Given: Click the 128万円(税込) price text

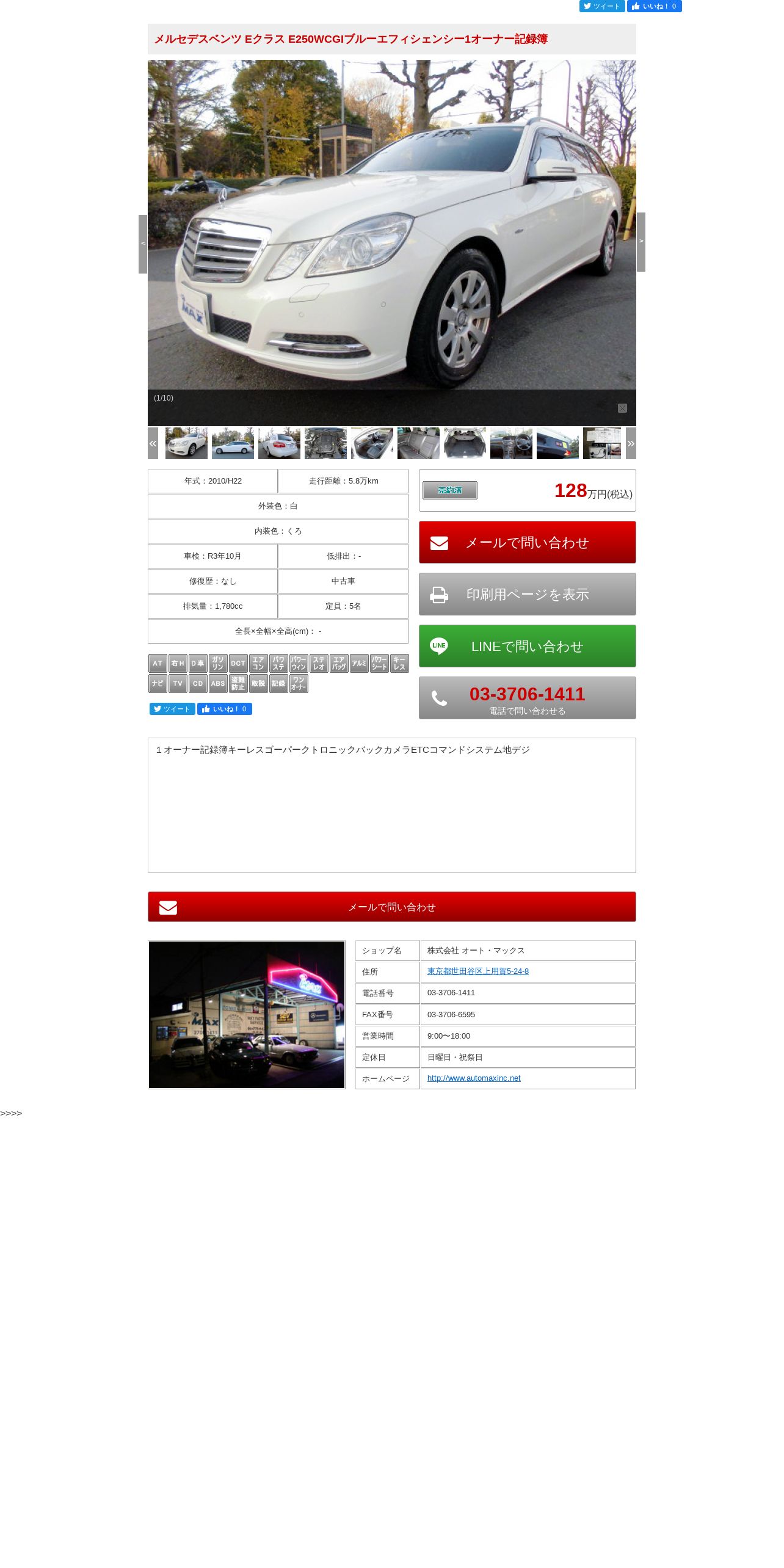Looking at the screenshot, I should [x=593, y=491].
